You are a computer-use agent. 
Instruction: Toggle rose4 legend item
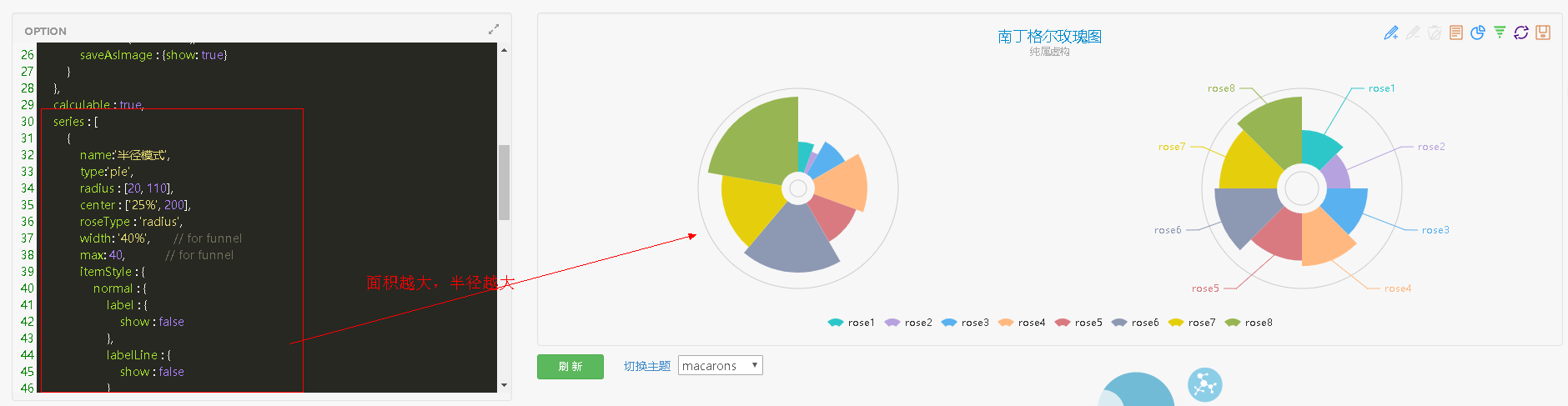tap(1021, 323)
